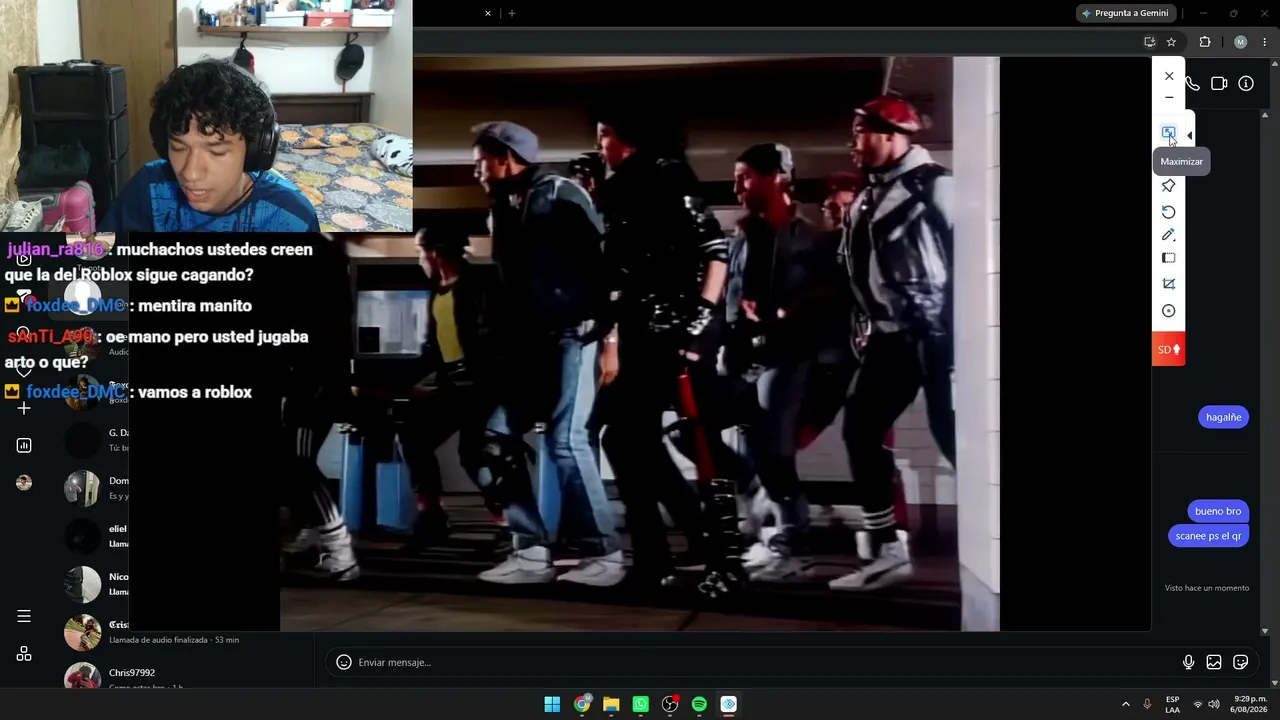Screen dimensions: 1280x720
Task: Bookmark this page with the star icon
Action: 1171,42
